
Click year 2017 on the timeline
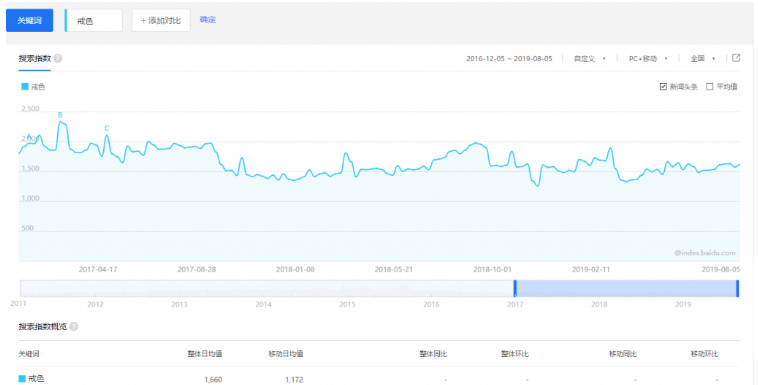tap(515, 304)
